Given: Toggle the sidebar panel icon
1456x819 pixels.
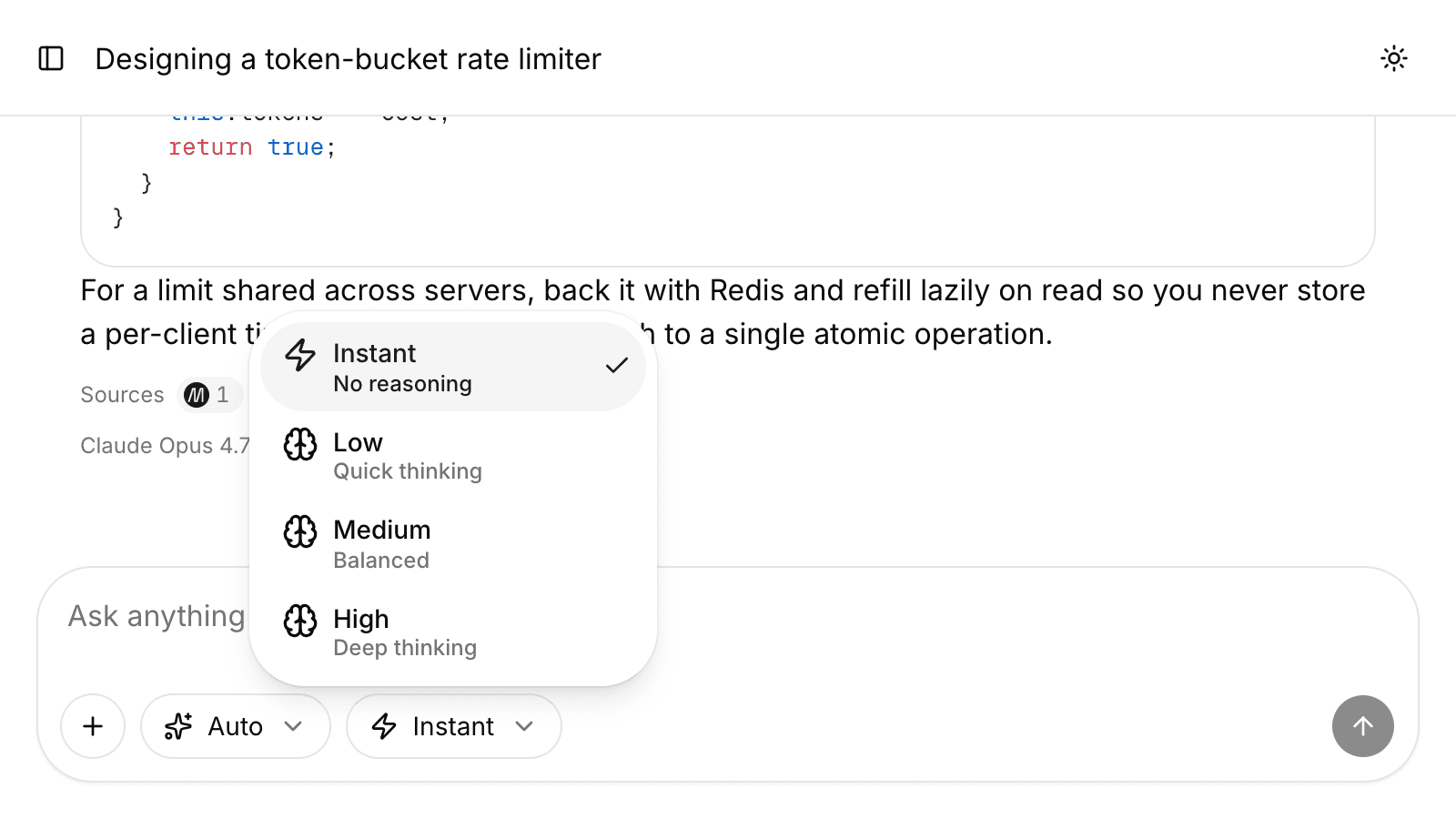Looking at the screenshot, I should [x=51, y=58].
